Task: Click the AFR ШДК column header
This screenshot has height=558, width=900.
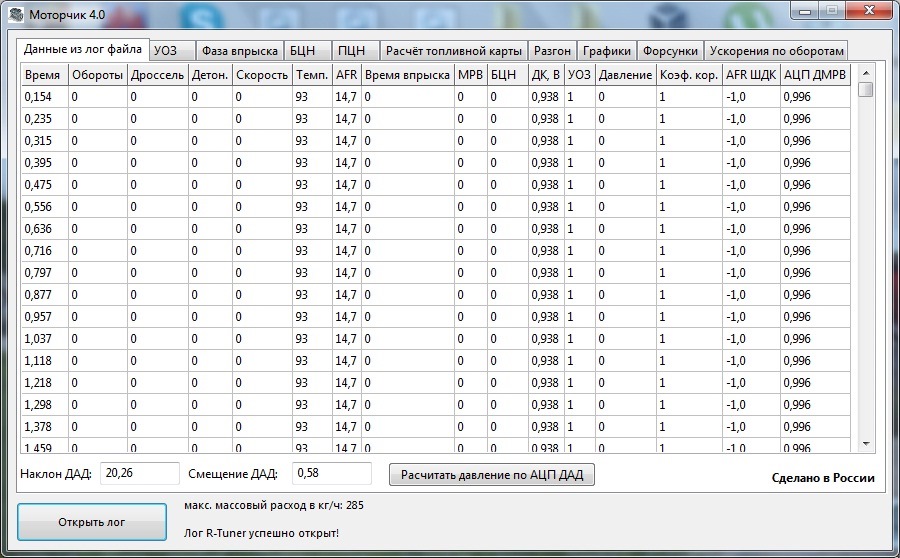Action: coord(751,75)
